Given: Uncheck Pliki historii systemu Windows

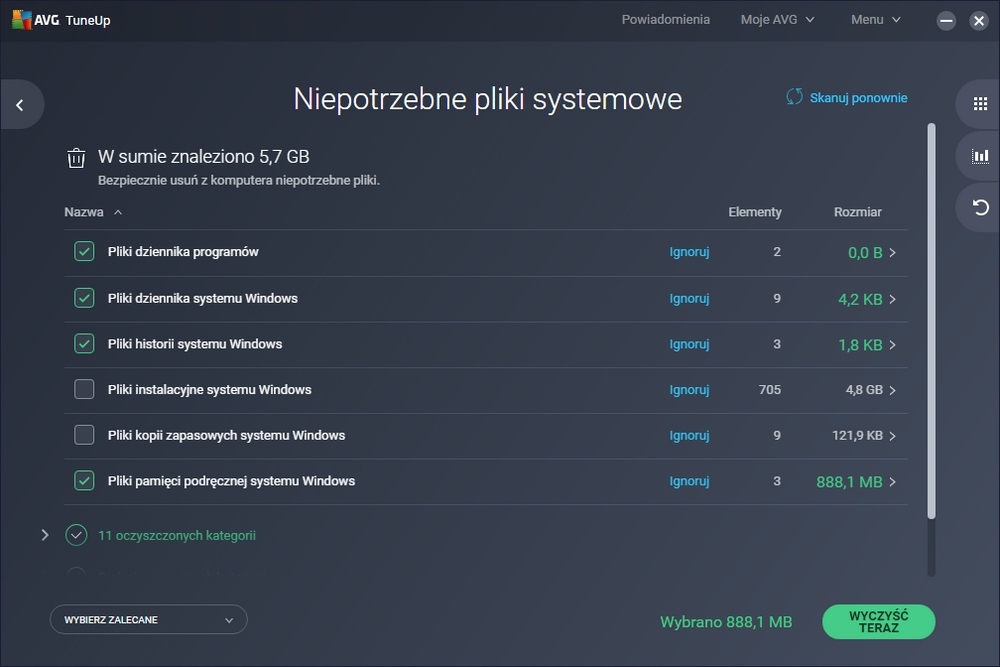Looking at the screenshot, I should [x=84, y=344].
